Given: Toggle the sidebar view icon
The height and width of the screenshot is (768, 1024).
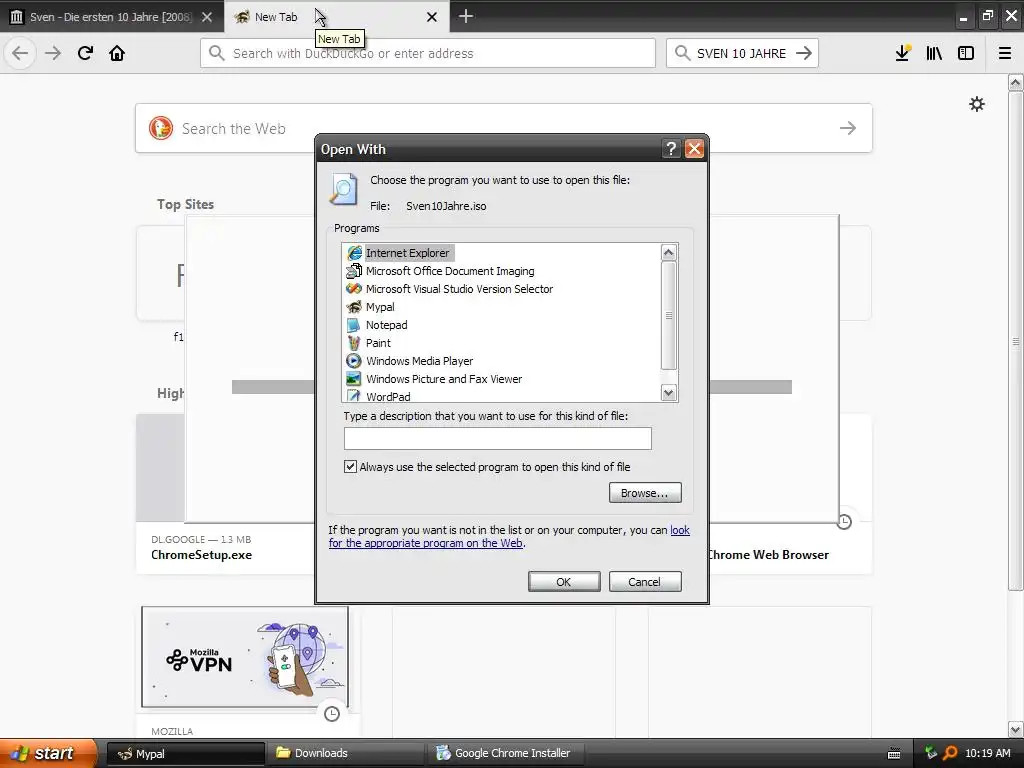Looking at the screenshot, I should [966, 53].
